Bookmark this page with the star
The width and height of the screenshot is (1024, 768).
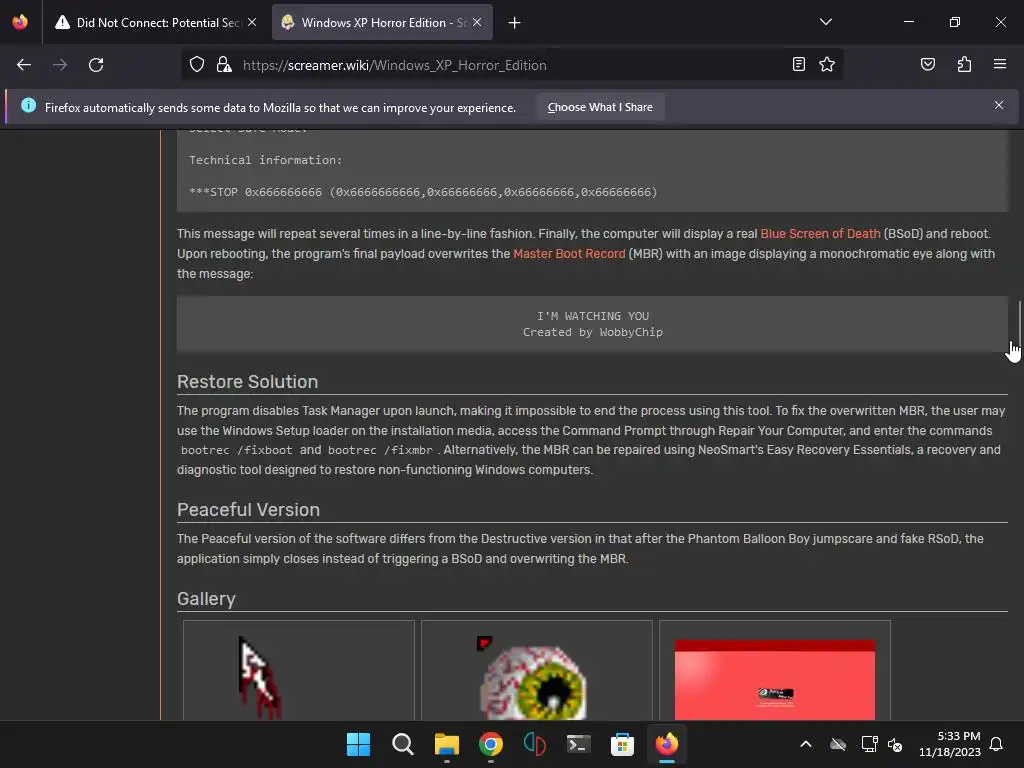pyautogui.click(x=827, y=64)
